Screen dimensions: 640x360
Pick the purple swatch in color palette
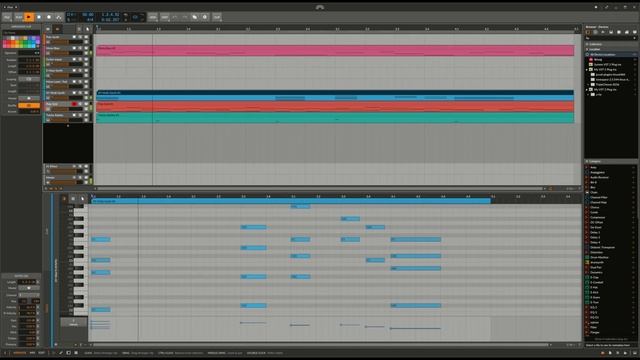pyautogui.click(x=37, y=38)
